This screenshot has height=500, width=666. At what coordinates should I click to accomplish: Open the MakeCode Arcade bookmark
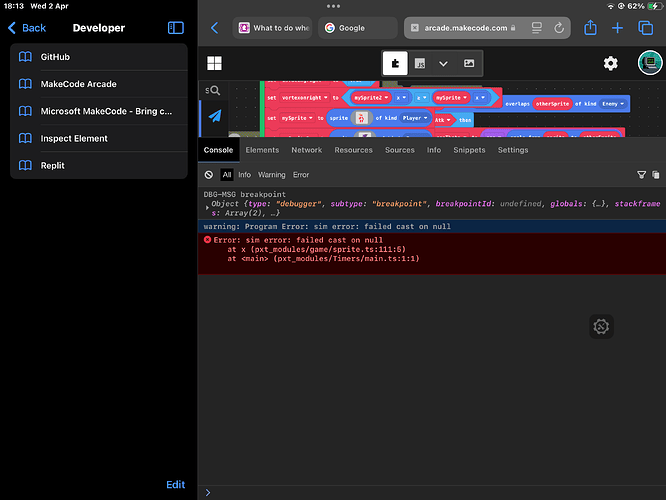(x=99, y=84)
